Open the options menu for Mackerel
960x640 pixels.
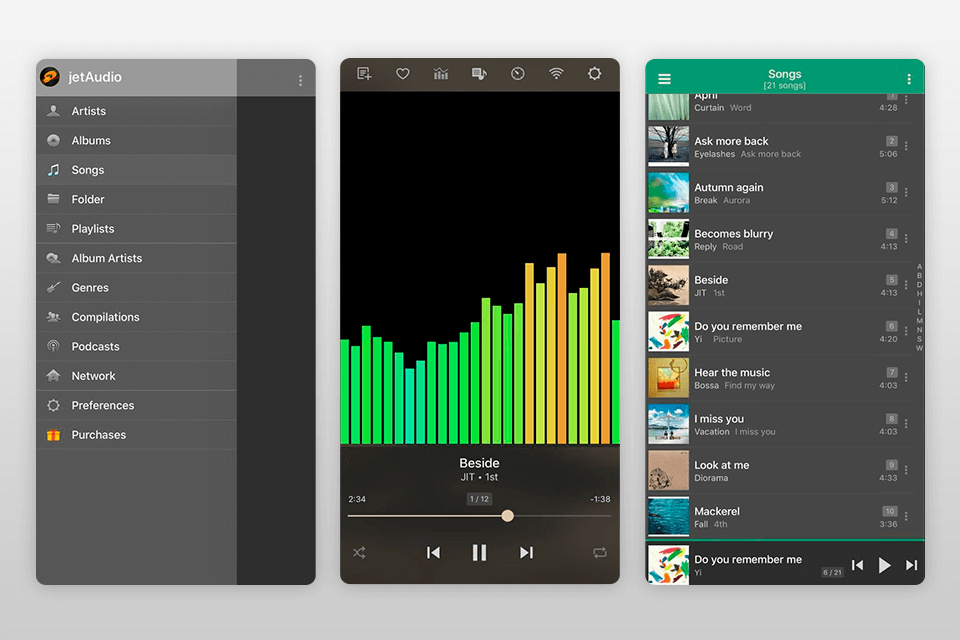[907, 516]
